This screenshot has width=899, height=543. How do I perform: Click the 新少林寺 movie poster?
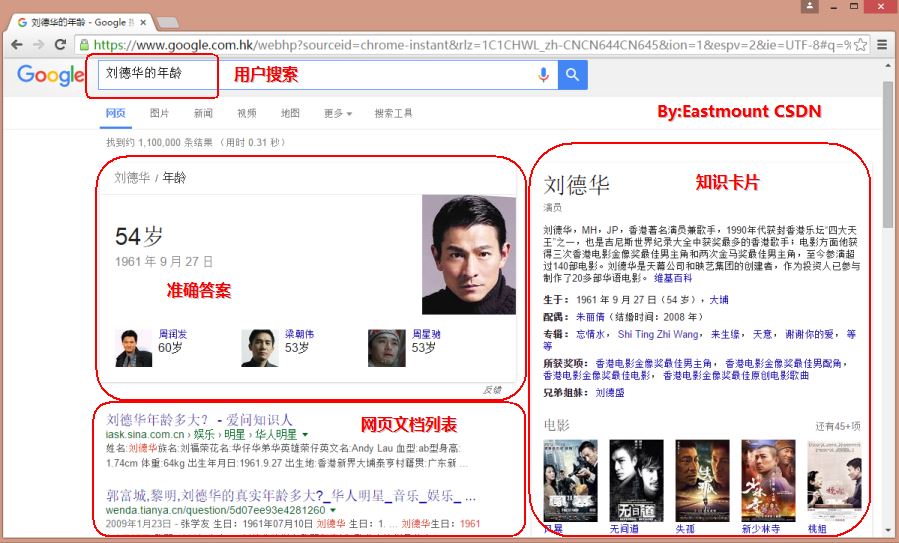point(768,481)
